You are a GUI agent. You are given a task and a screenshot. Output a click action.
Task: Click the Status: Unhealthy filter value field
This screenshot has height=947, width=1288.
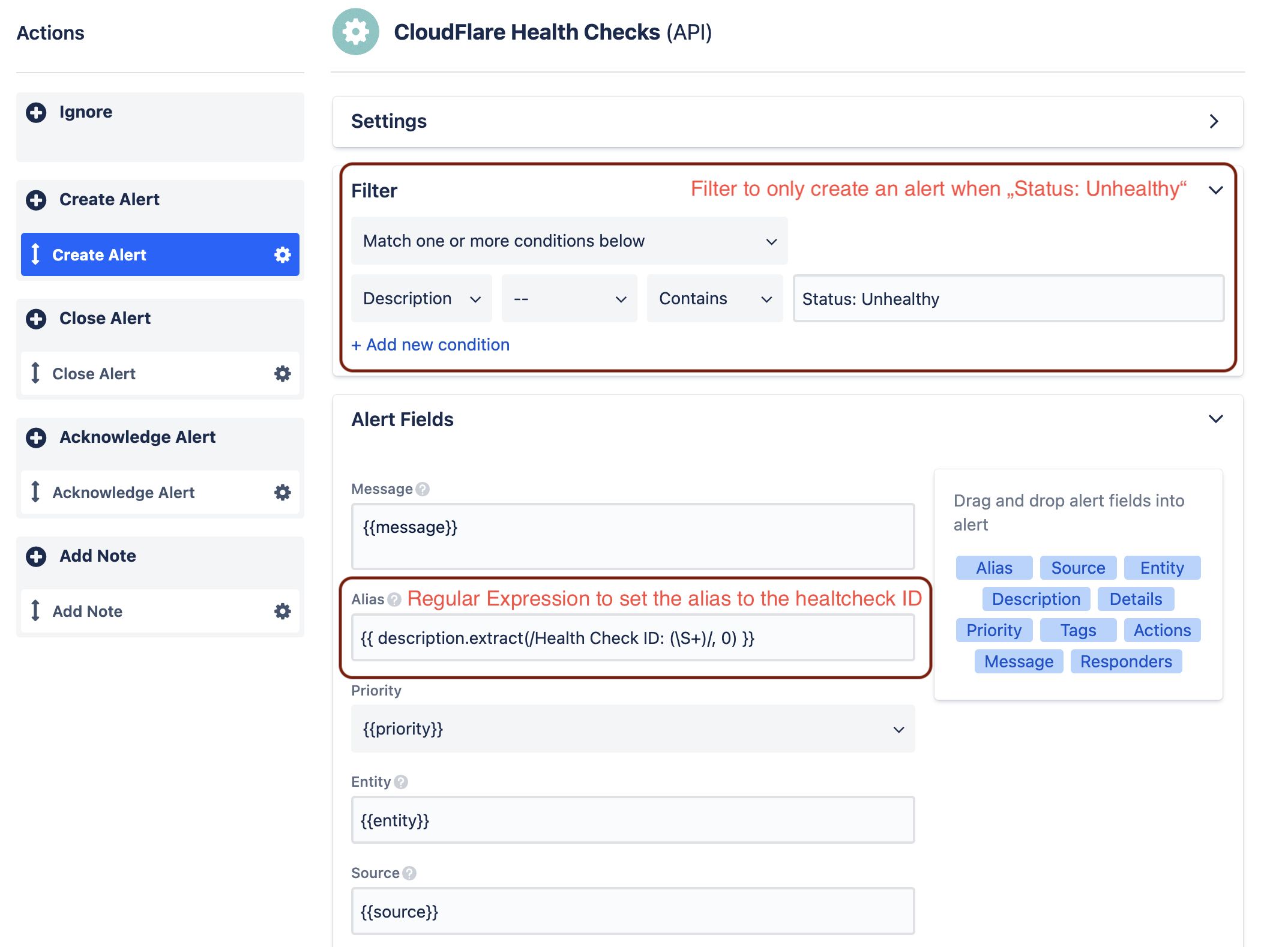tap(1008, 298)
